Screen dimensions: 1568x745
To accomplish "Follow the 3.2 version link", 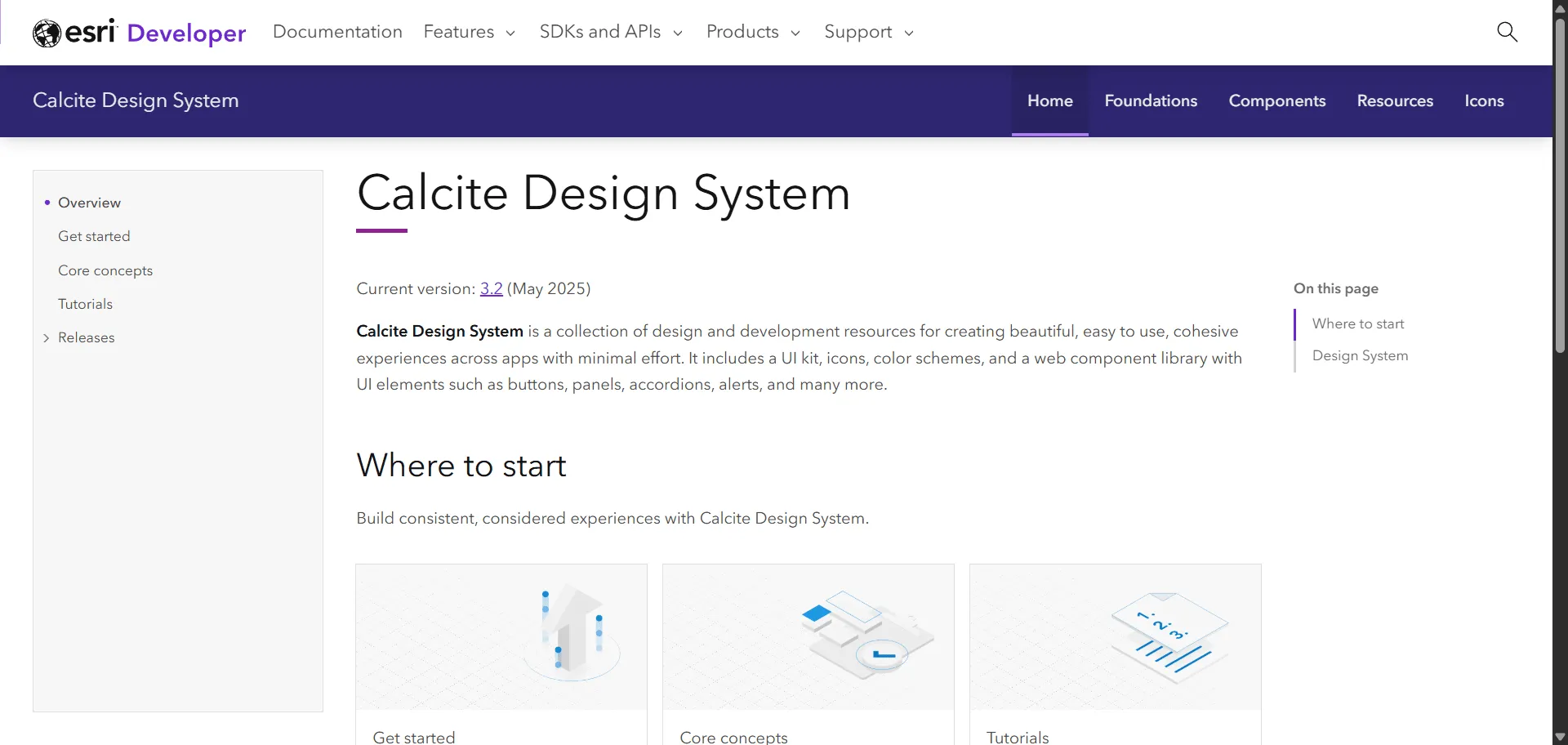I will 491,288.
